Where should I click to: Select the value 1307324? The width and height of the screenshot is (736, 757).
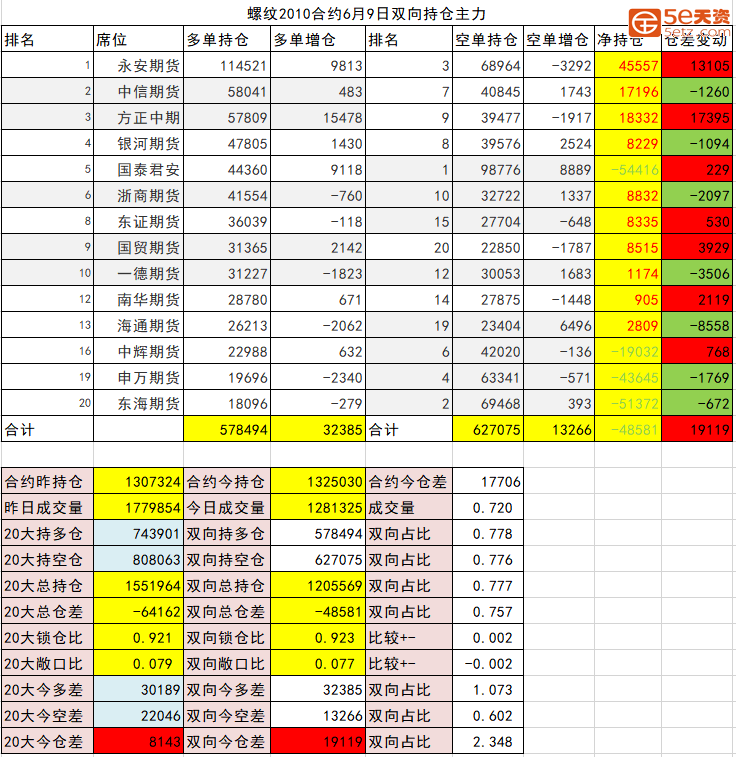[139, 481]
